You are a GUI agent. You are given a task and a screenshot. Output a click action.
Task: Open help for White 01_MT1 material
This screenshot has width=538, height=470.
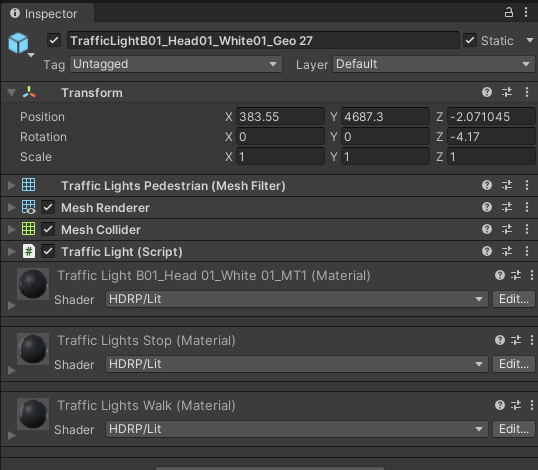(x=500, y=275)
